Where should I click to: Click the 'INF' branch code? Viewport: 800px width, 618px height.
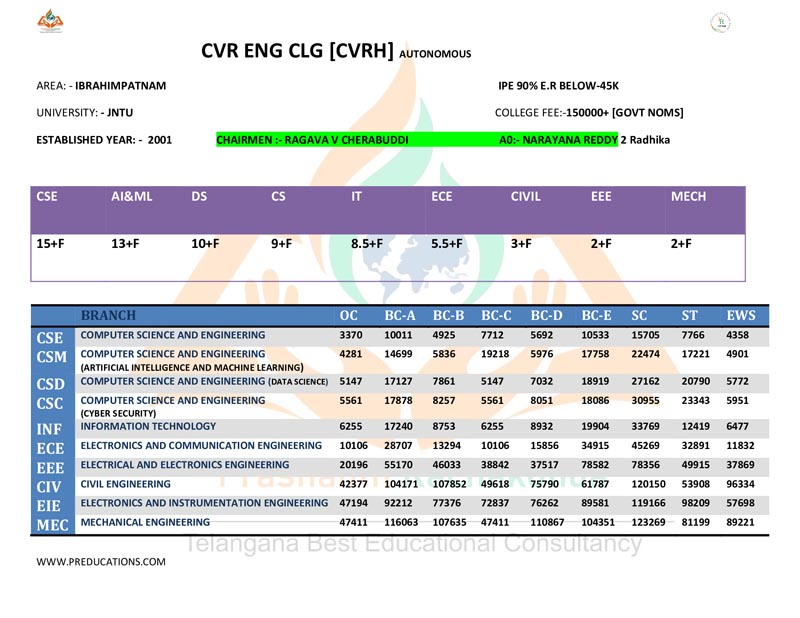(49, 429)
